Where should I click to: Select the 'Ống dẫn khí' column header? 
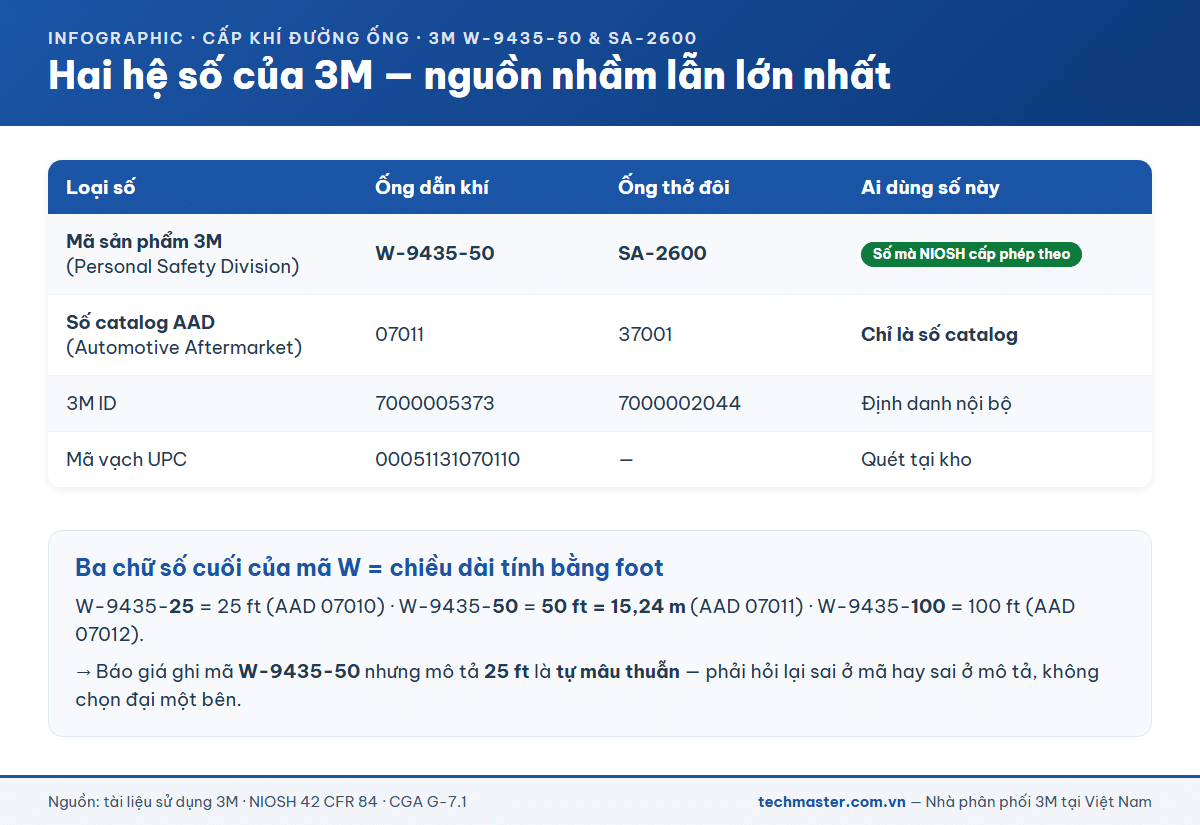pyautogui.click(x=432, y=187)
